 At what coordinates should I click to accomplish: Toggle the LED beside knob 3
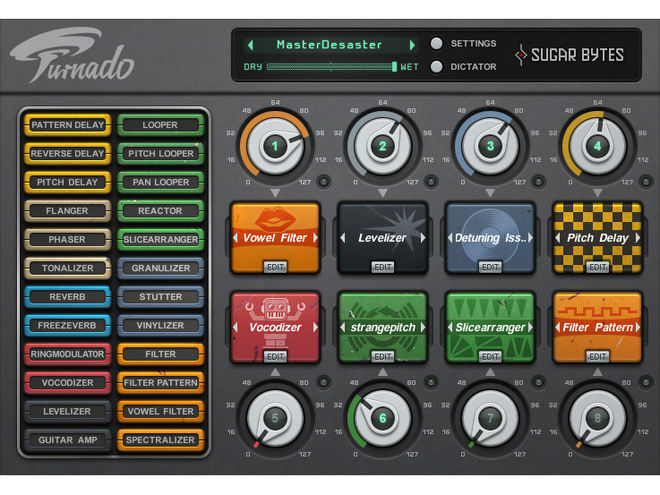[538, 181]
